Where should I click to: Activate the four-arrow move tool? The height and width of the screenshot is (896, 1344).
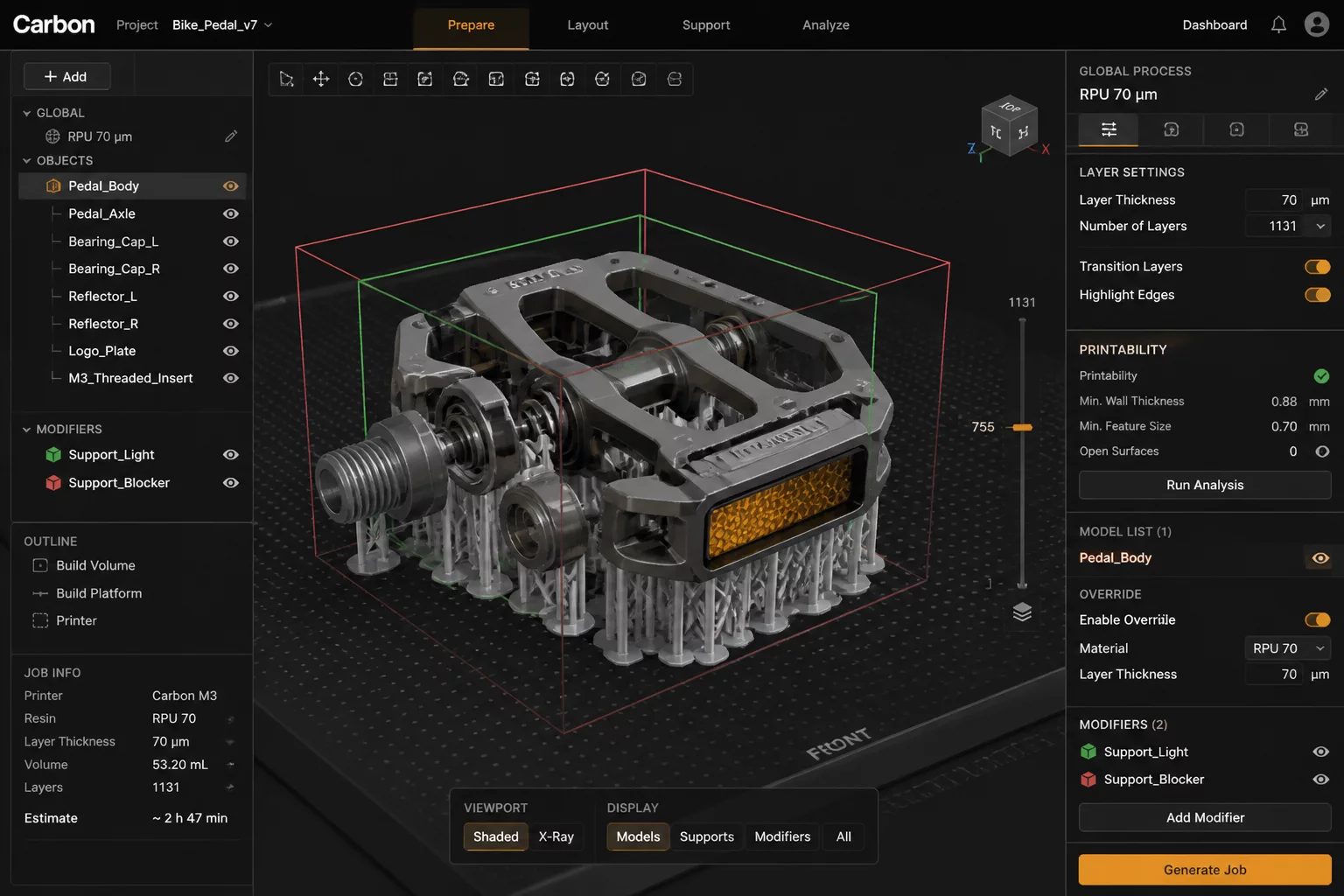point(321,80)
